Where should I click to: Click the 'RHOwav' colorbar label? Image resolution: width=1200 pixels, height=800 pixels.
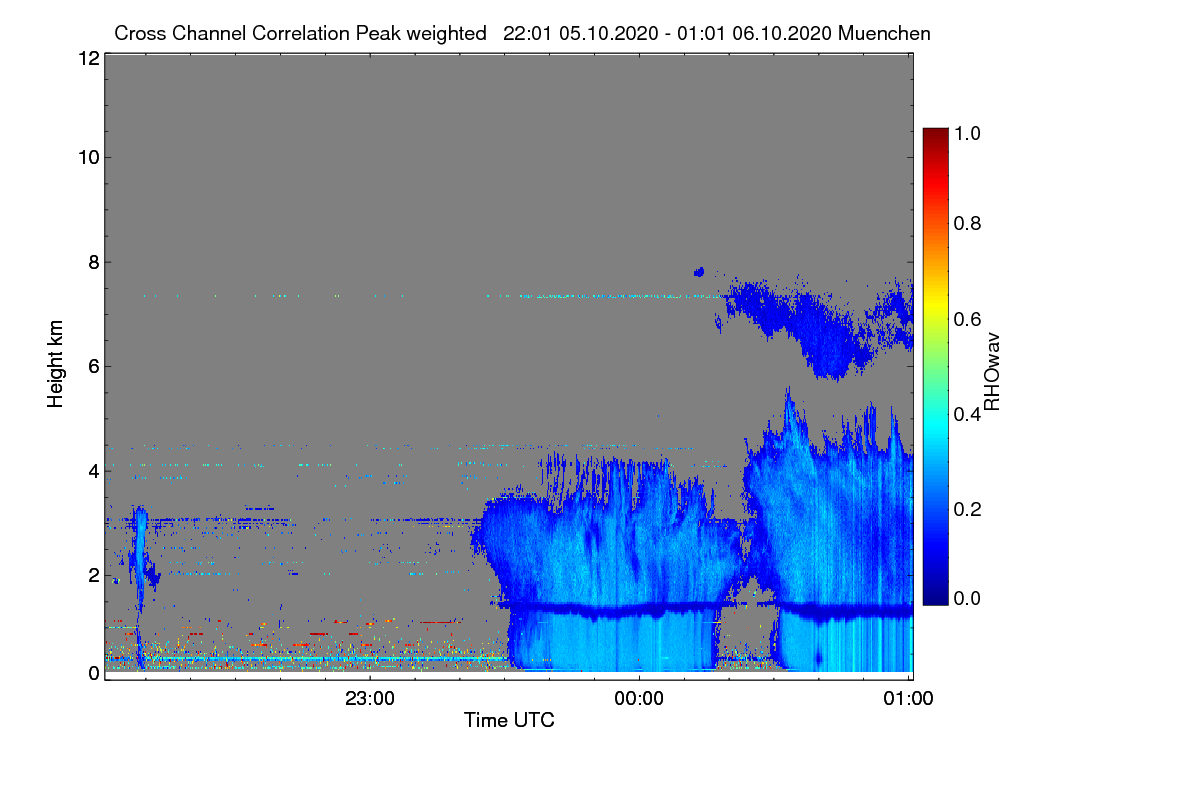point(992,372)
